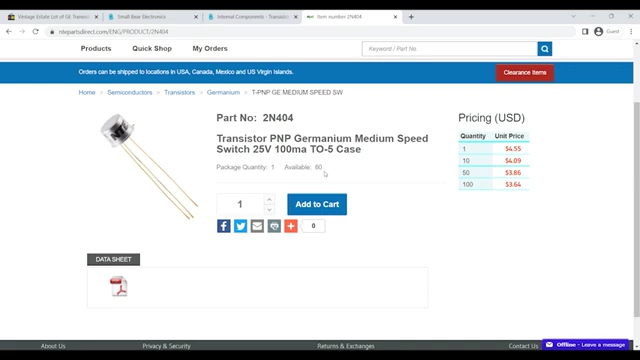
Task: Select the DATA SHEET tab
Action: click(x=113, y=260)
